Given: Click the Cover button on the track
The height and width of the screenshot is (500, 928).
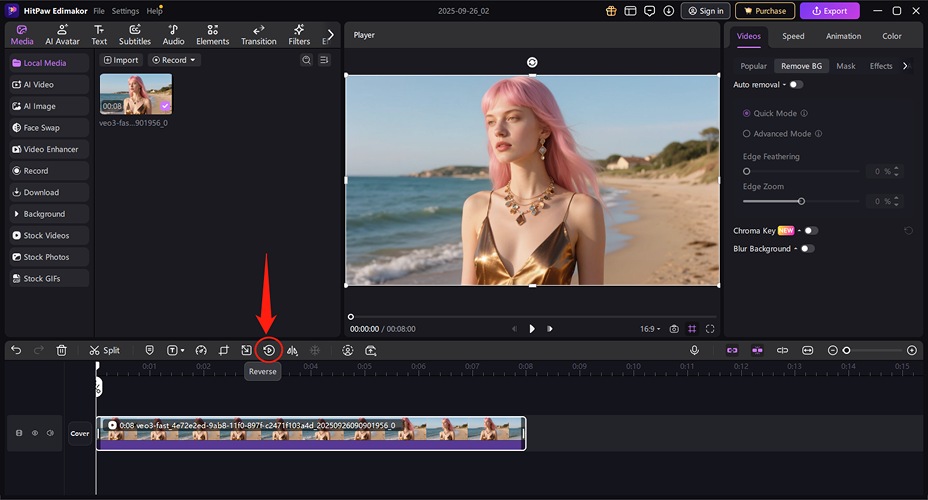Looking at the screenshot, I should (x=80, y=434).
